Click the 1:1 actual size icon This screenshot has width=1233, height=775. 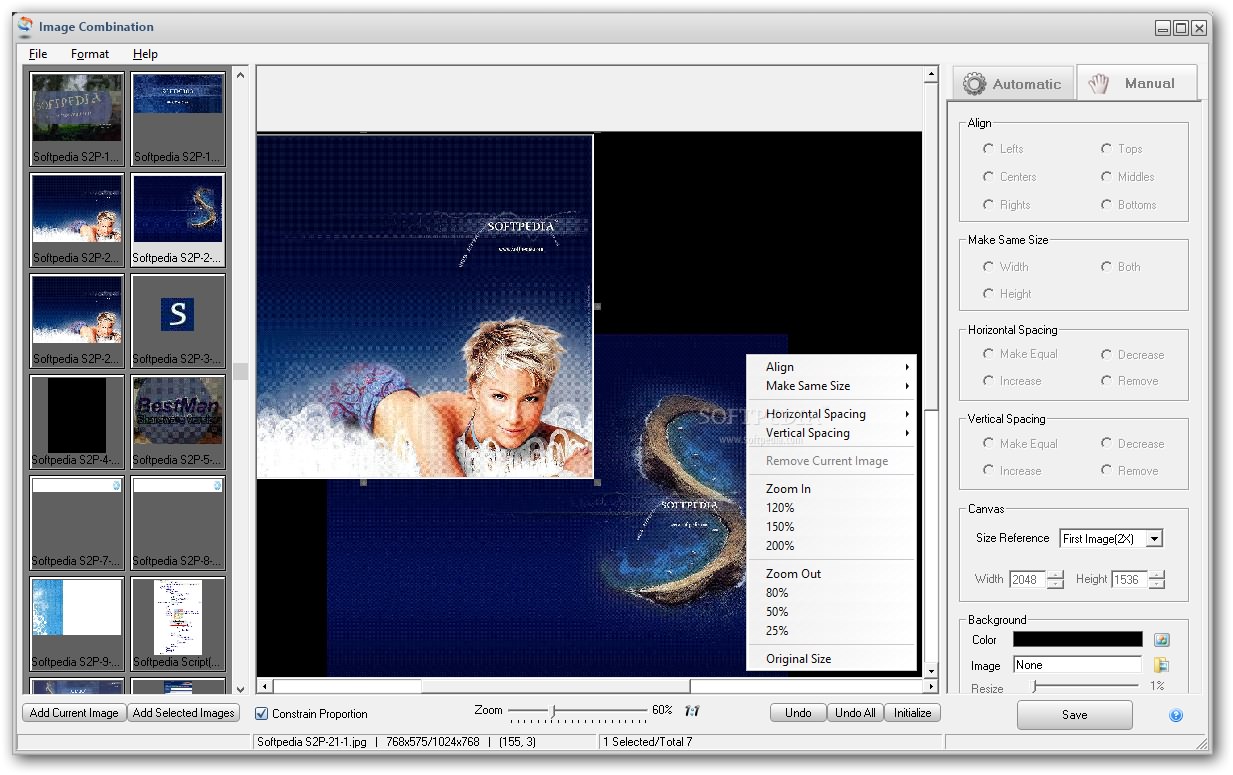(x=692, y=711)
